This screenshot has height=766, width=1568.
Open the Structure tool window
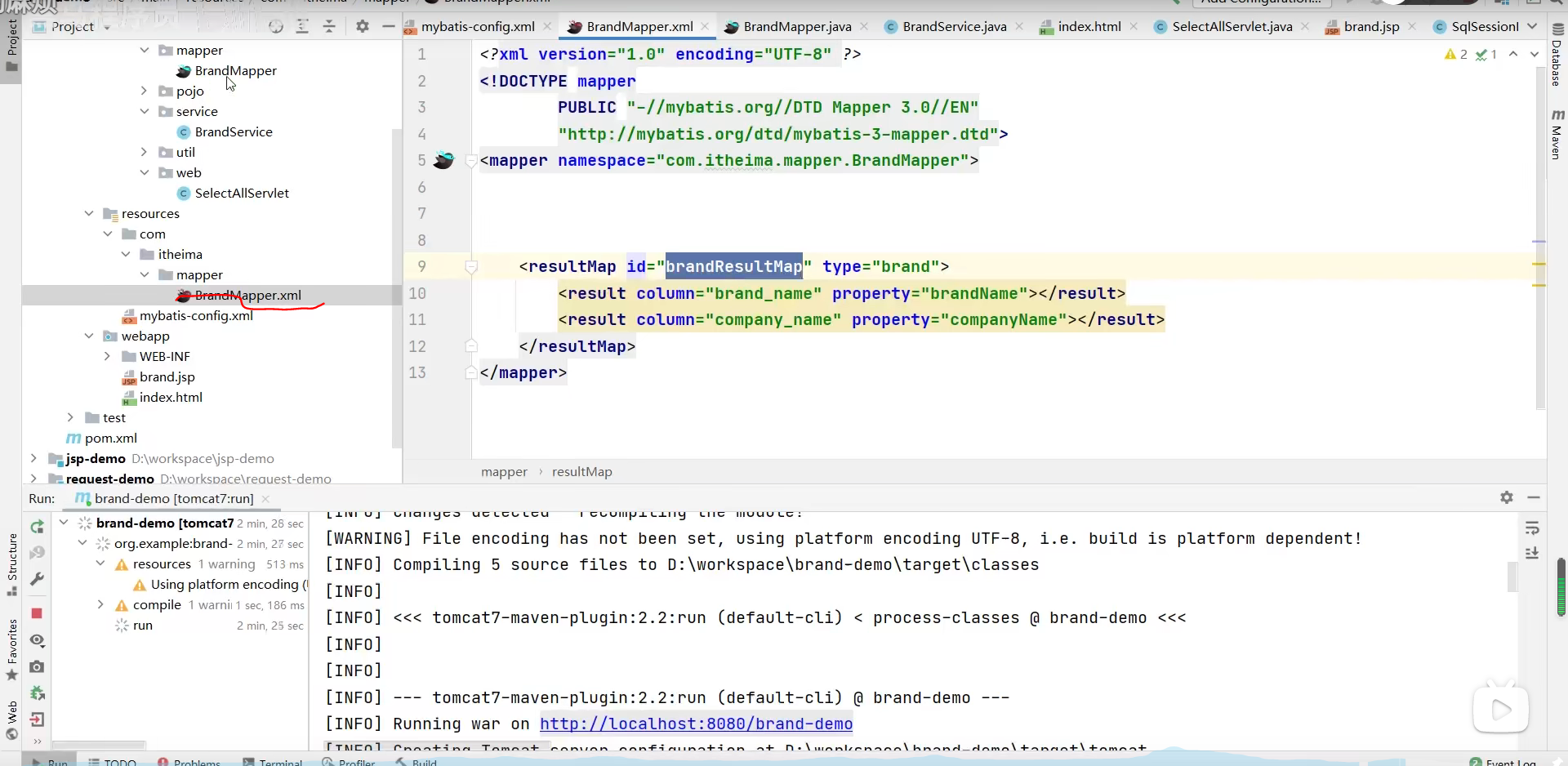(x=12, y=564)
